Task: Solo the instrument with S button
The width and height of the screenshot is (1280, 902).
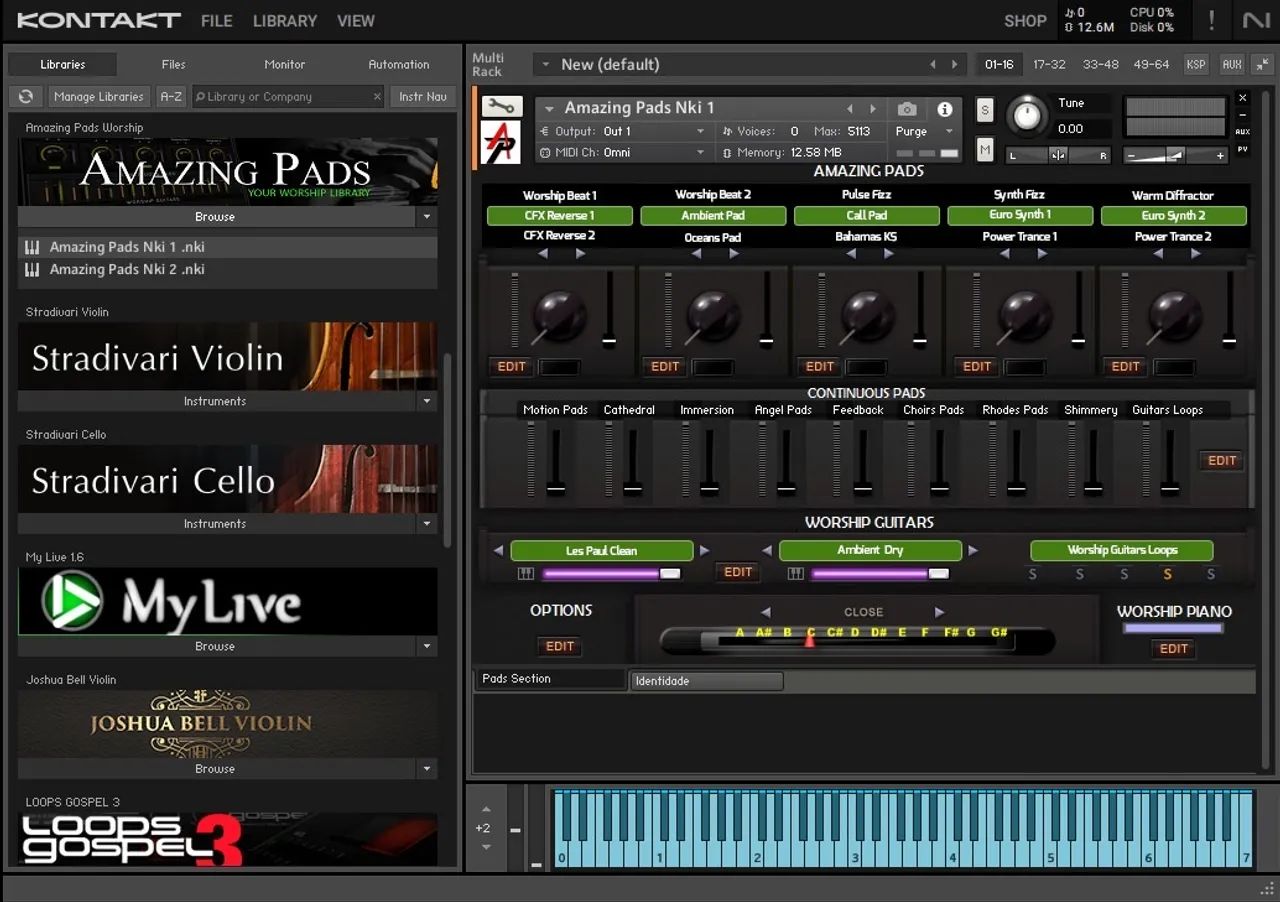Action: [985, 110]
